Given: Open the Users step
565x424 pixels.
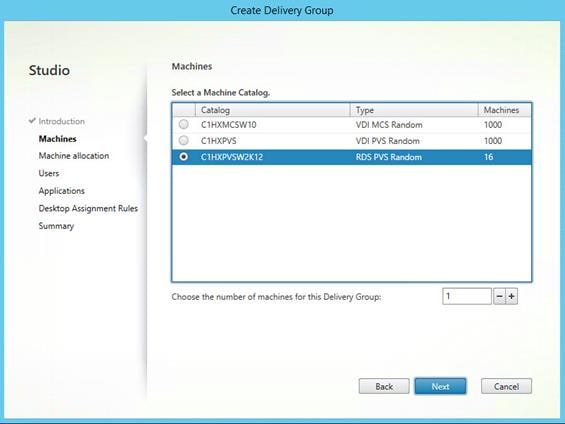Looking at the screenshot, I should pos(49,173).
